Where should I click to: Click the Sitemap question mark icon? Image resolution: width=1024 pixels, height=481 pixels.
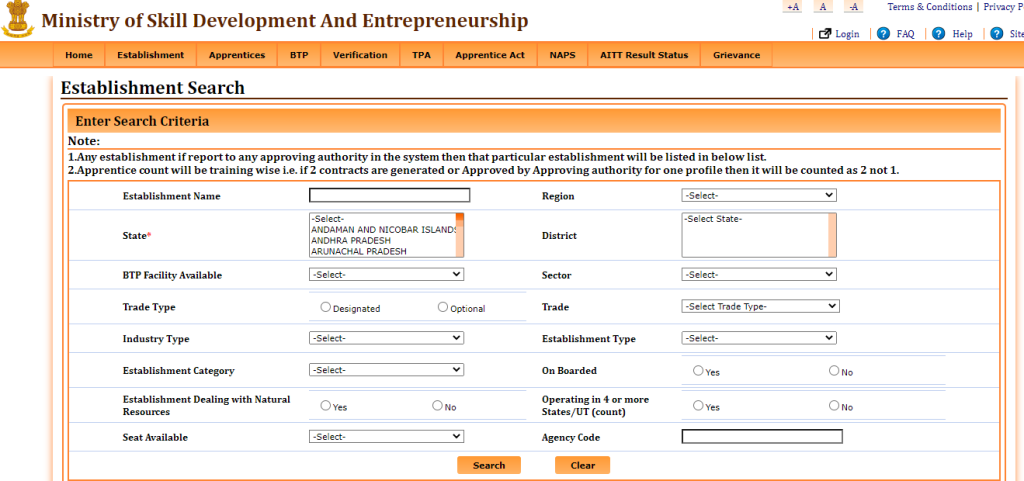coord(997,33)
